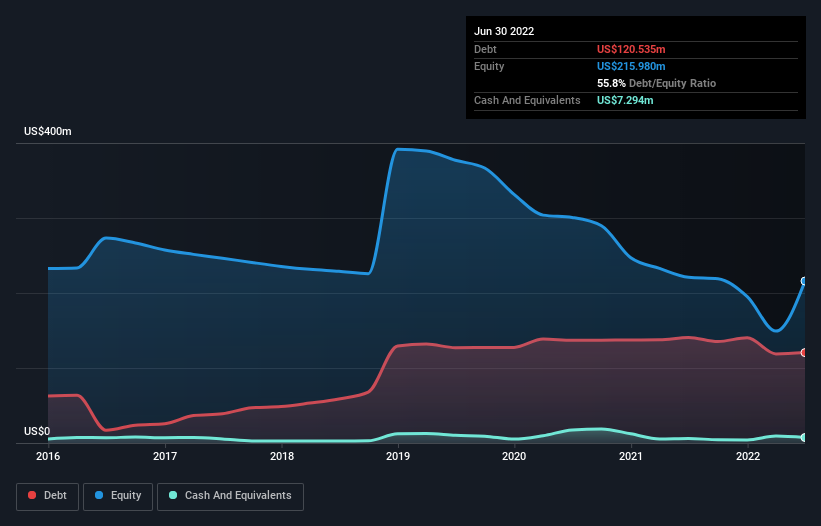821x526 pixels.
Task: Click the US$400m y-axis label
Action: pyautogui.click(x=48, y=131)
